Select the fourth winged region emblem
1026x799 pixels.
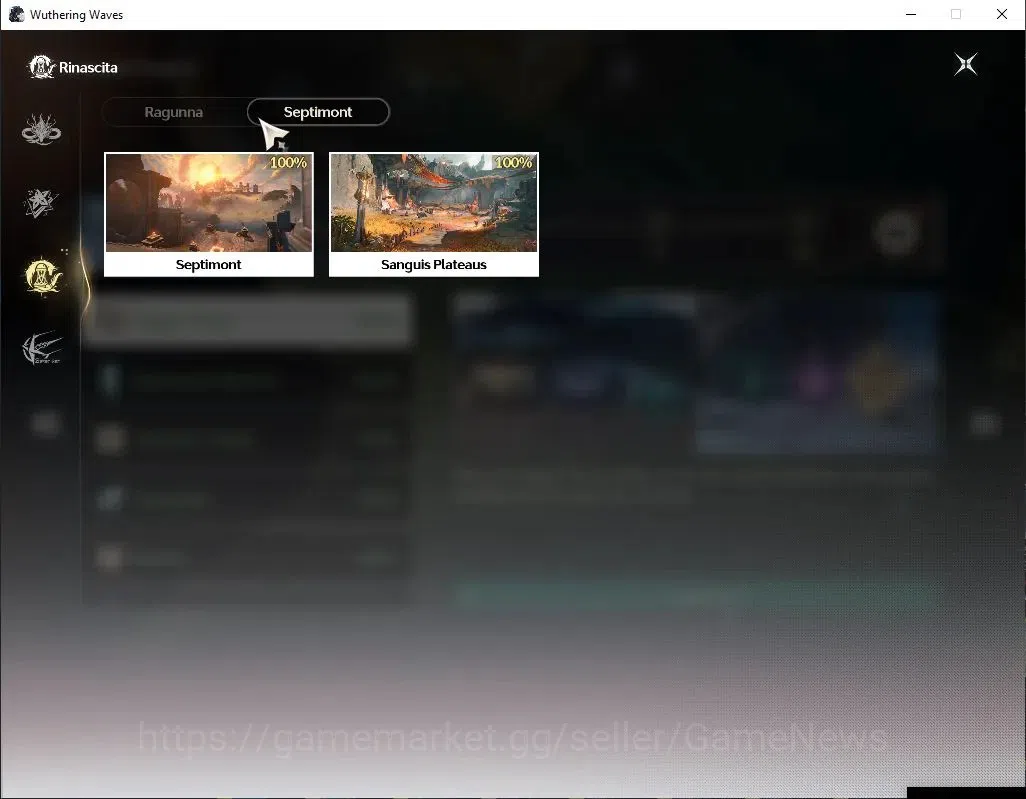[x=42, y=348]
